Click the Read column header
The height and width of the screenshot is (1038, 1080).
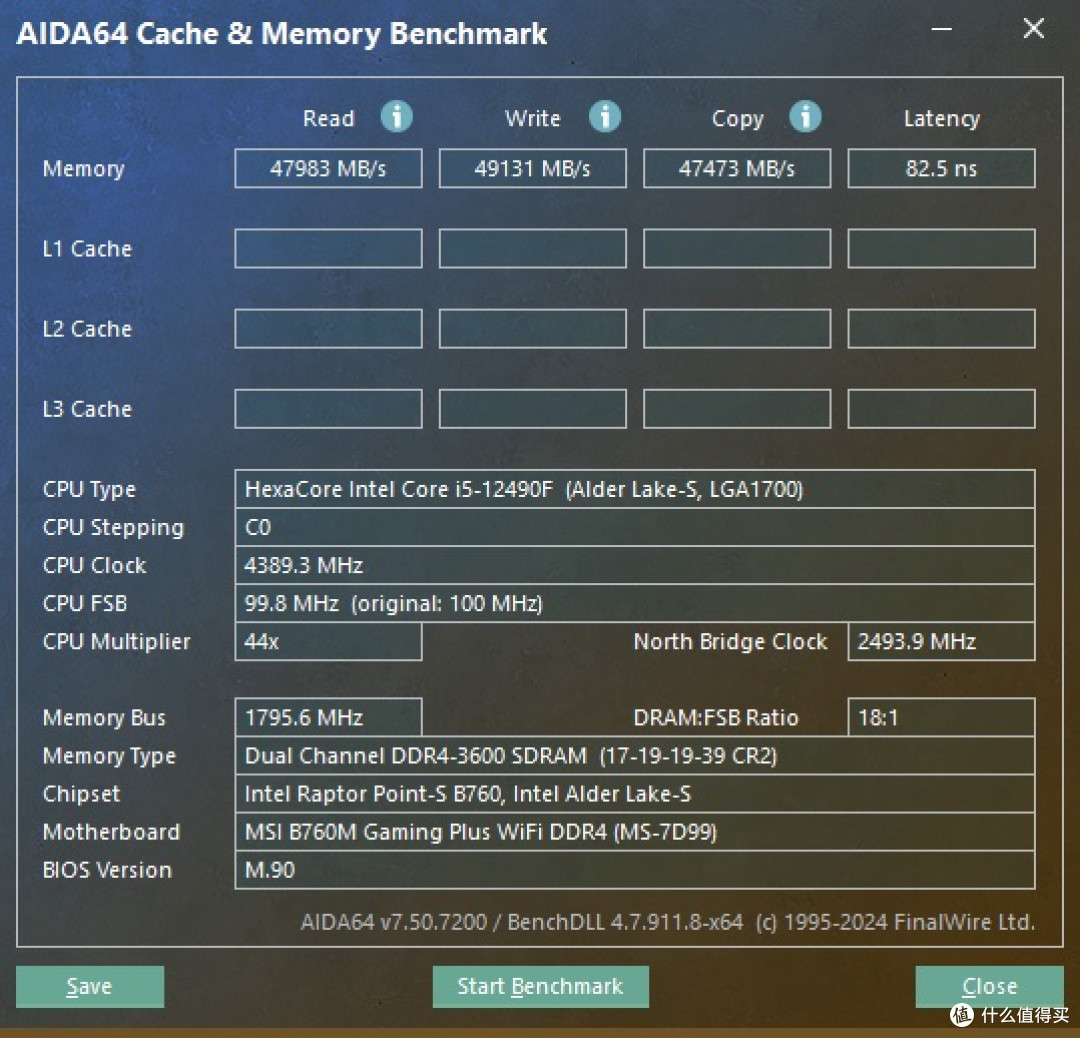pos(329,118)
